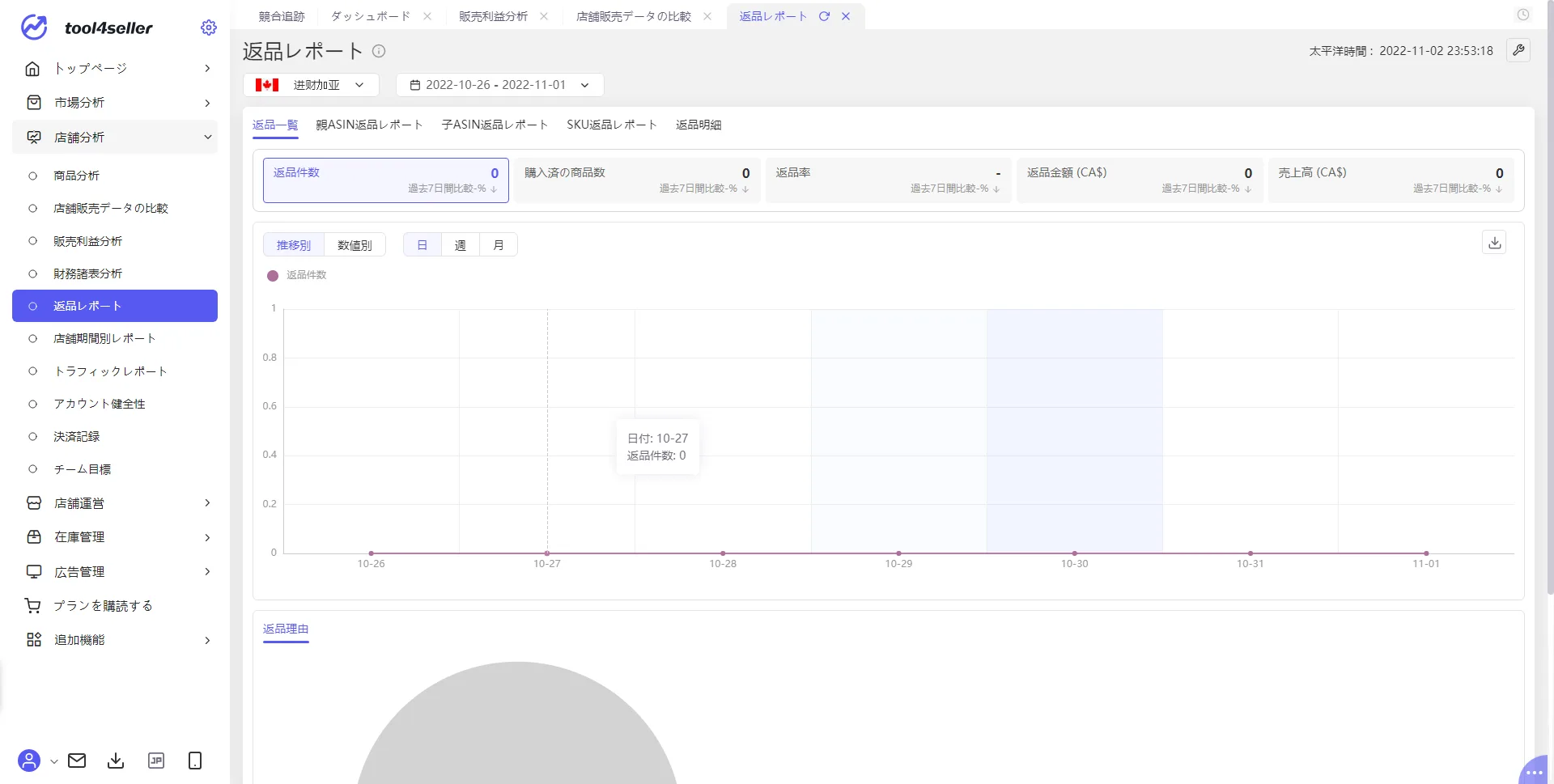This screenshot has height=784, width=1554.
Task: Select the 返品率 metric card
Action: (x=889, y=180)
